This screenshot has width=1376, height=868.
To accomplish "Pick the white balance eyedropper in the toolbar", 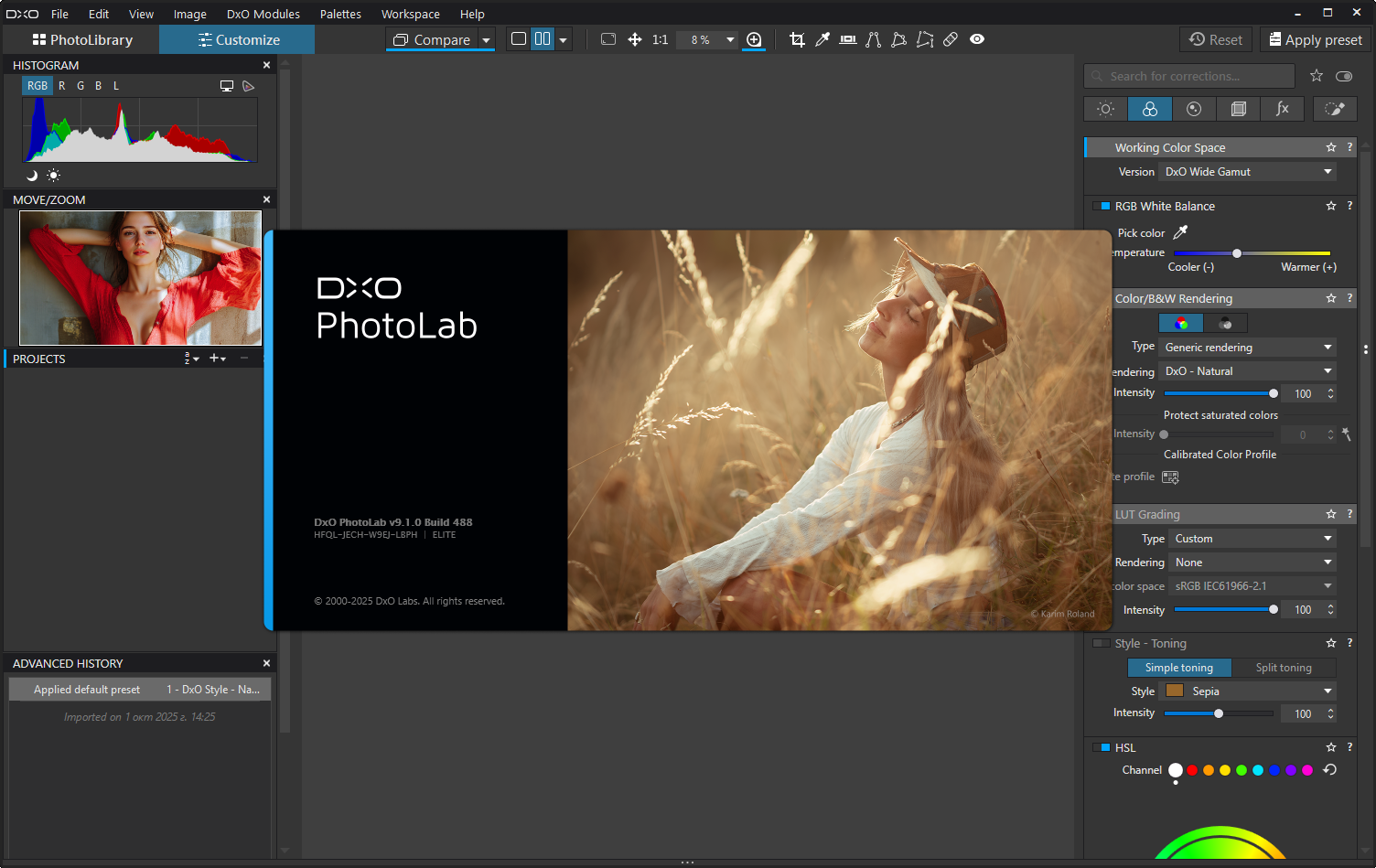I will tap(822, 39).
